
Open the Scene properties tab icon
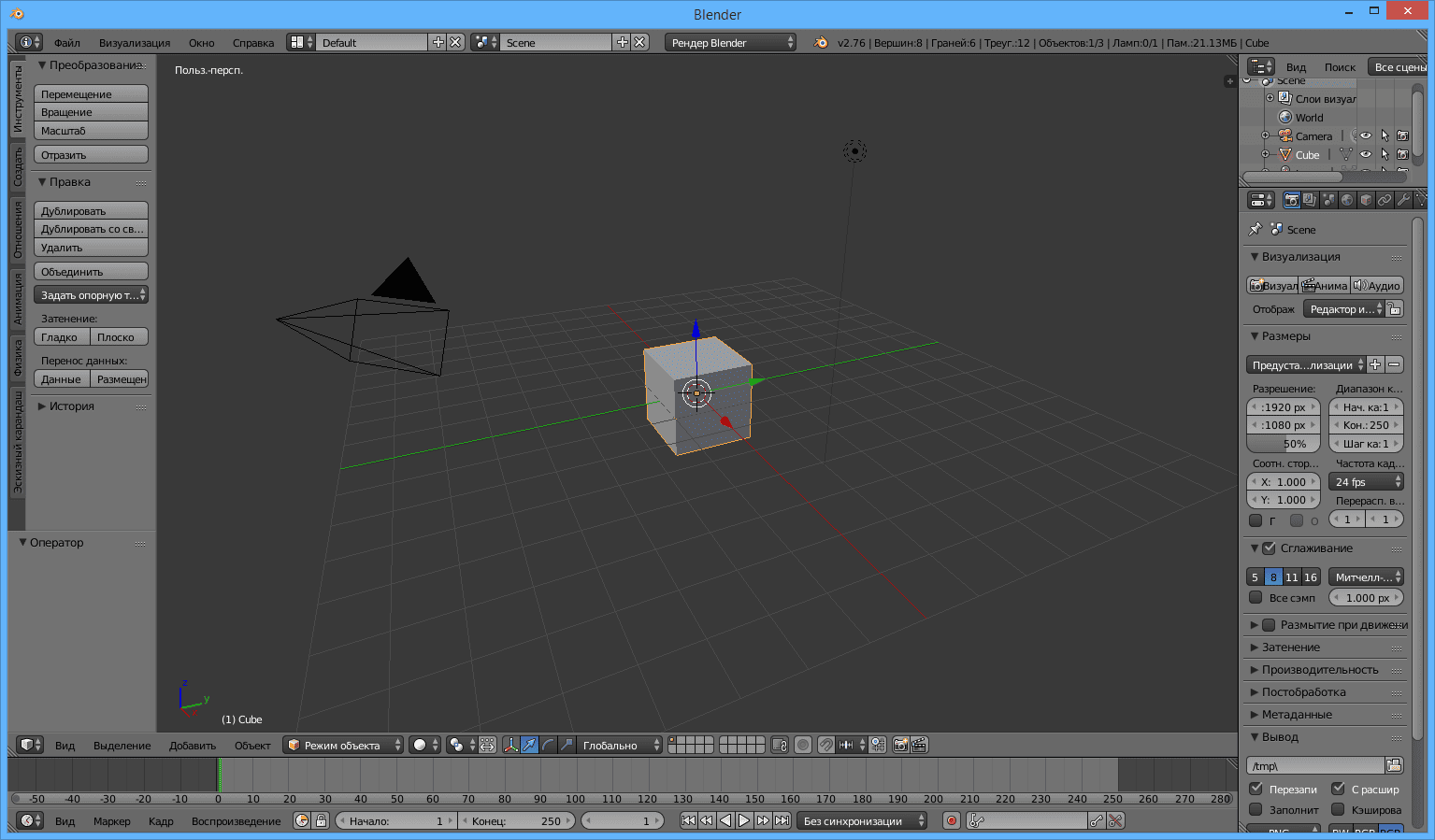click(x=1328, y=200)
